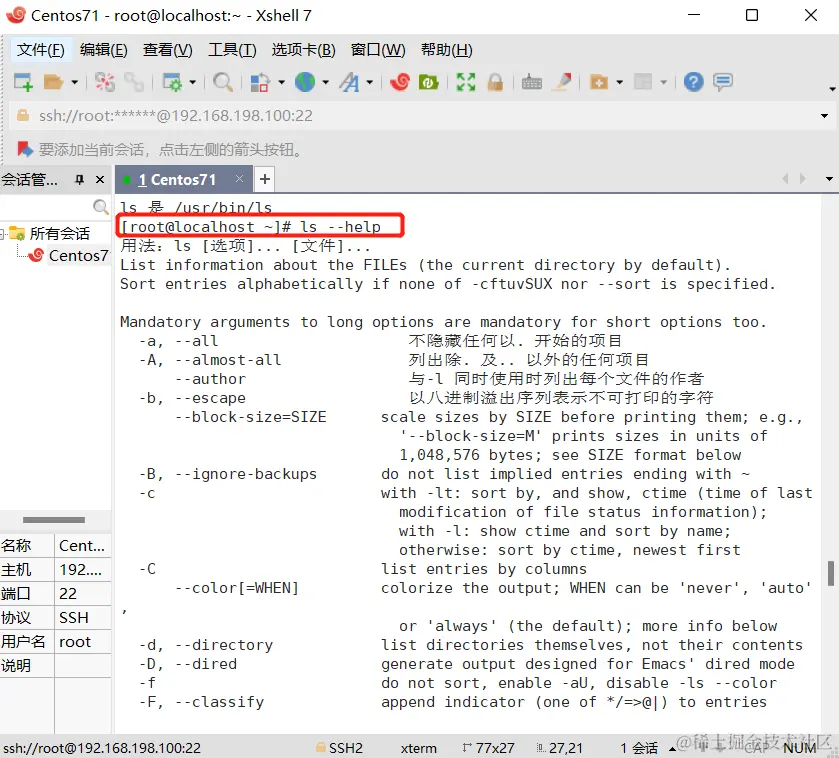Click the ssh address bar field
The height and width of the screenshot is (758, 839).
pos(417,116)
